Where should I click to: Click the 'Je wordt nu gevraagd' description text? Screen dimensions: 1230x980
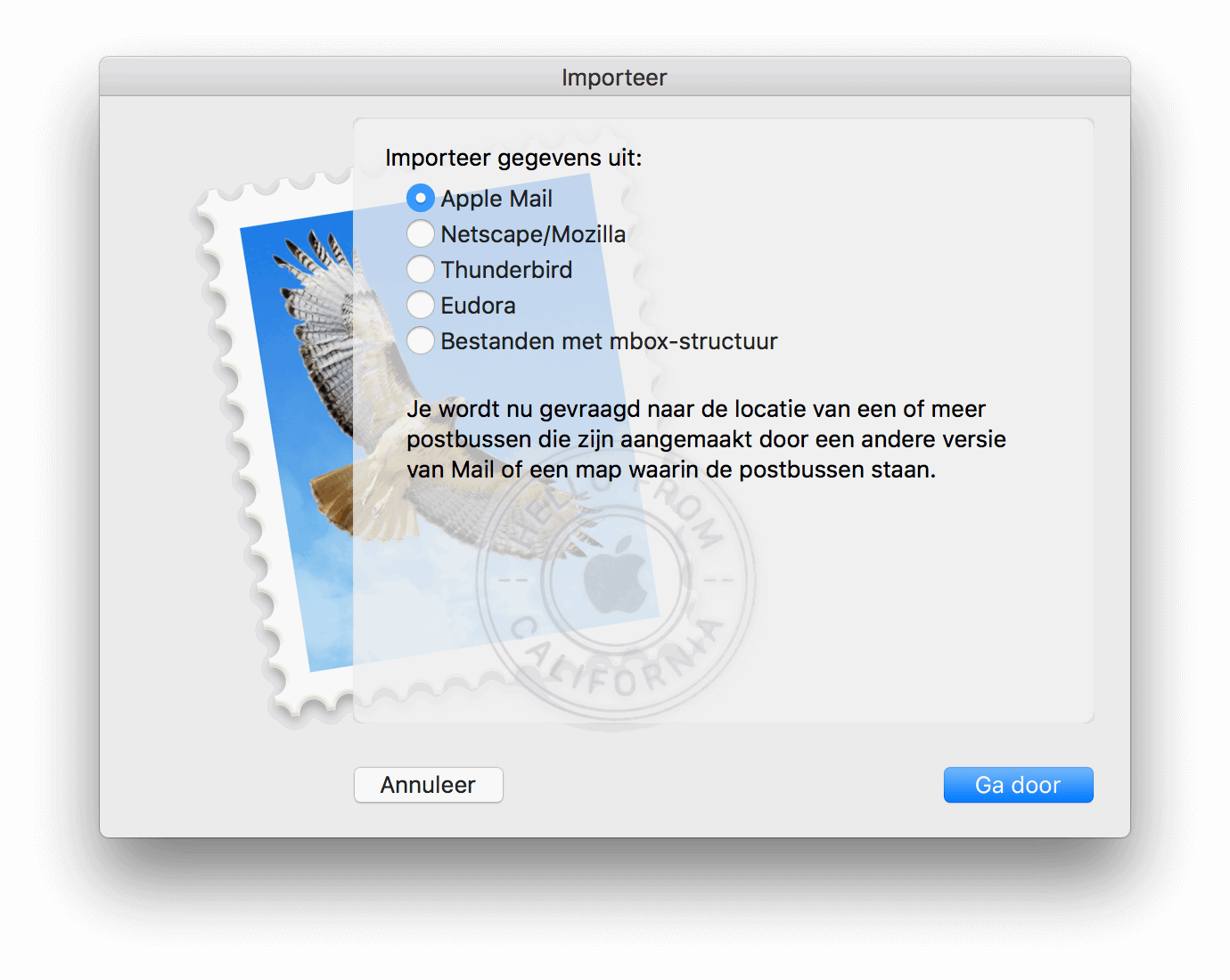coord(706,439)
